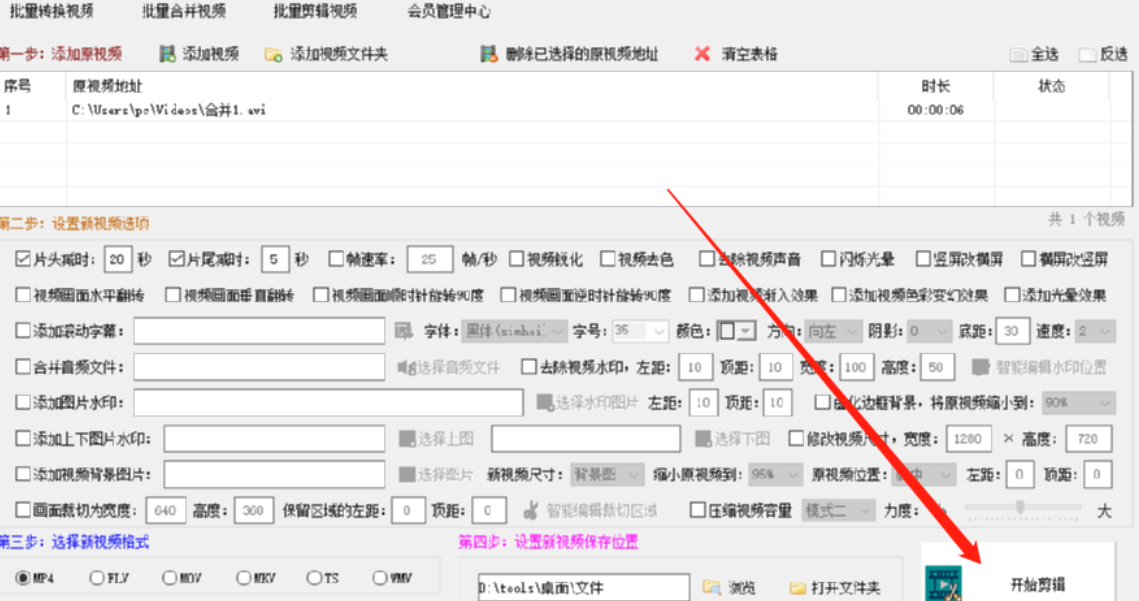Viewport: 1139px width, 601px height.
Task: Click the 智能编辑裁切区域 scissors icon
Action: click(x=531, y=510)
